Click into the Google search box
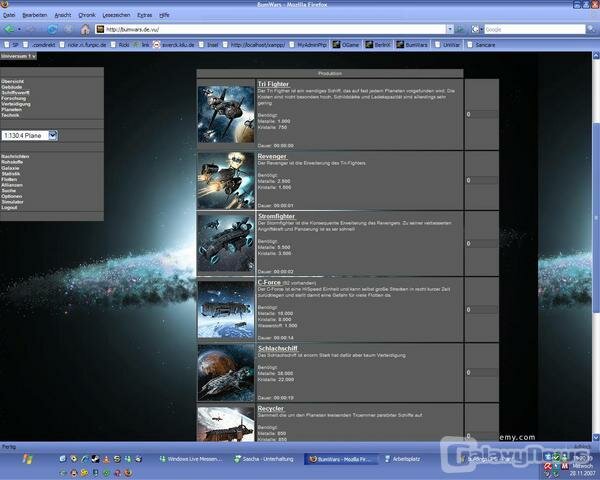The height and width of the screenshot is (480, 600). 535,29
